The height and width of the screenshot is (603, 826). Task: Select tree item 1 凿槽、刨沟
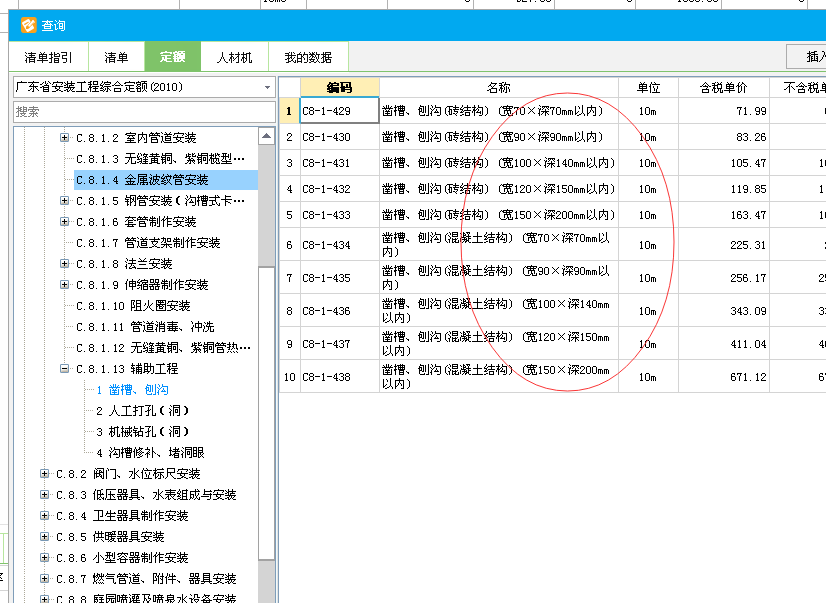(133, 390)
